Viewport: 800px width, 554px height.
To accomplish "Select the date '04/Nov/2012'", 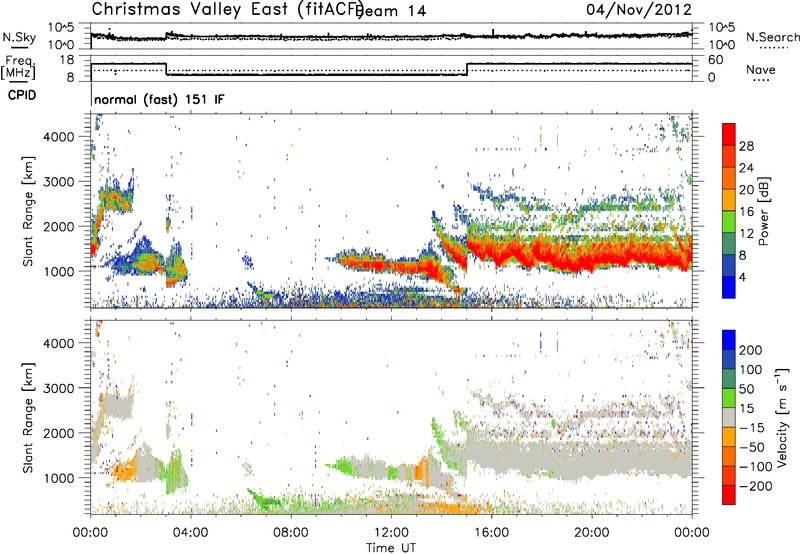I will [x=639, y=10].
